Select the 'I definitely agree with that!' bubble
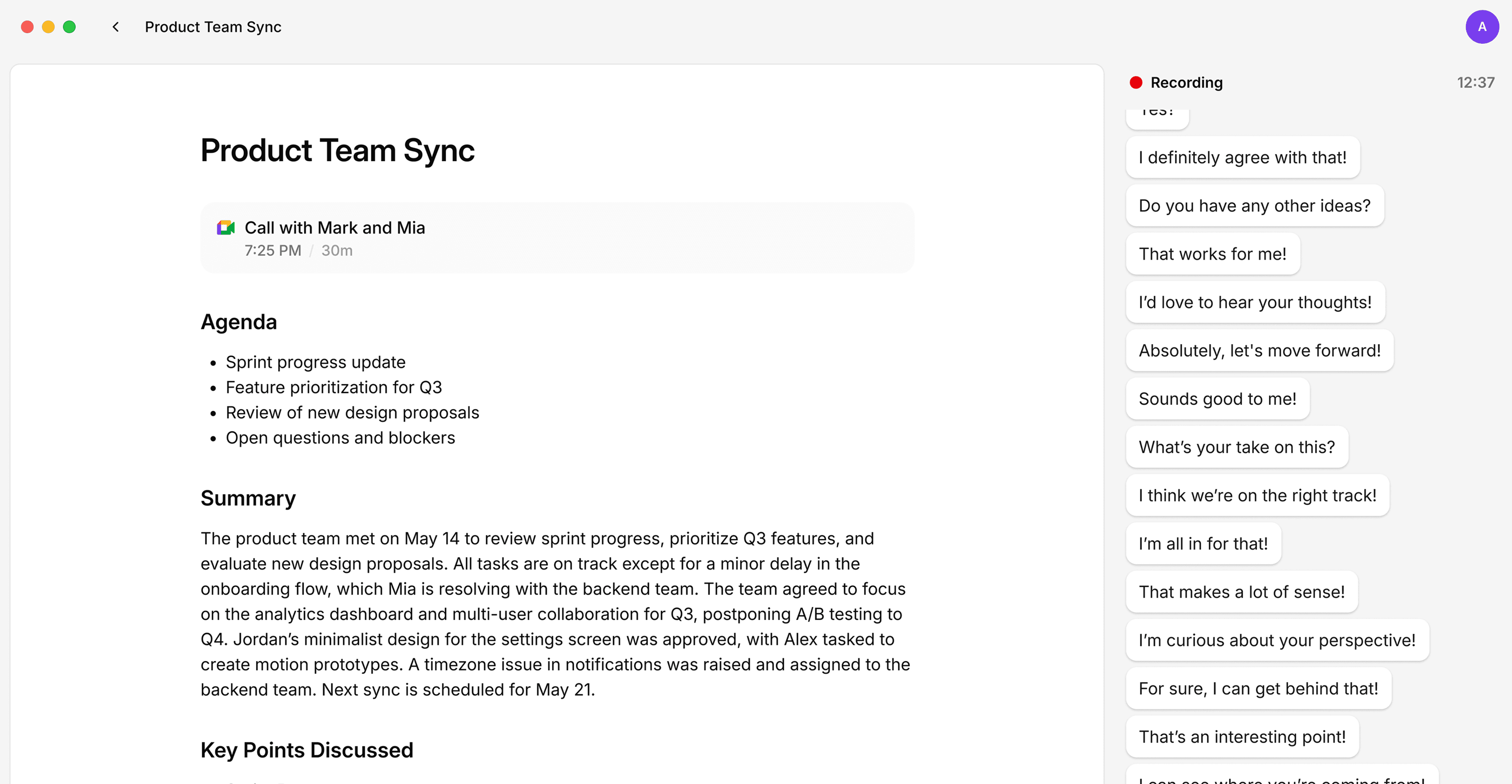The image size is (1512, 784). pos(1242,157)
